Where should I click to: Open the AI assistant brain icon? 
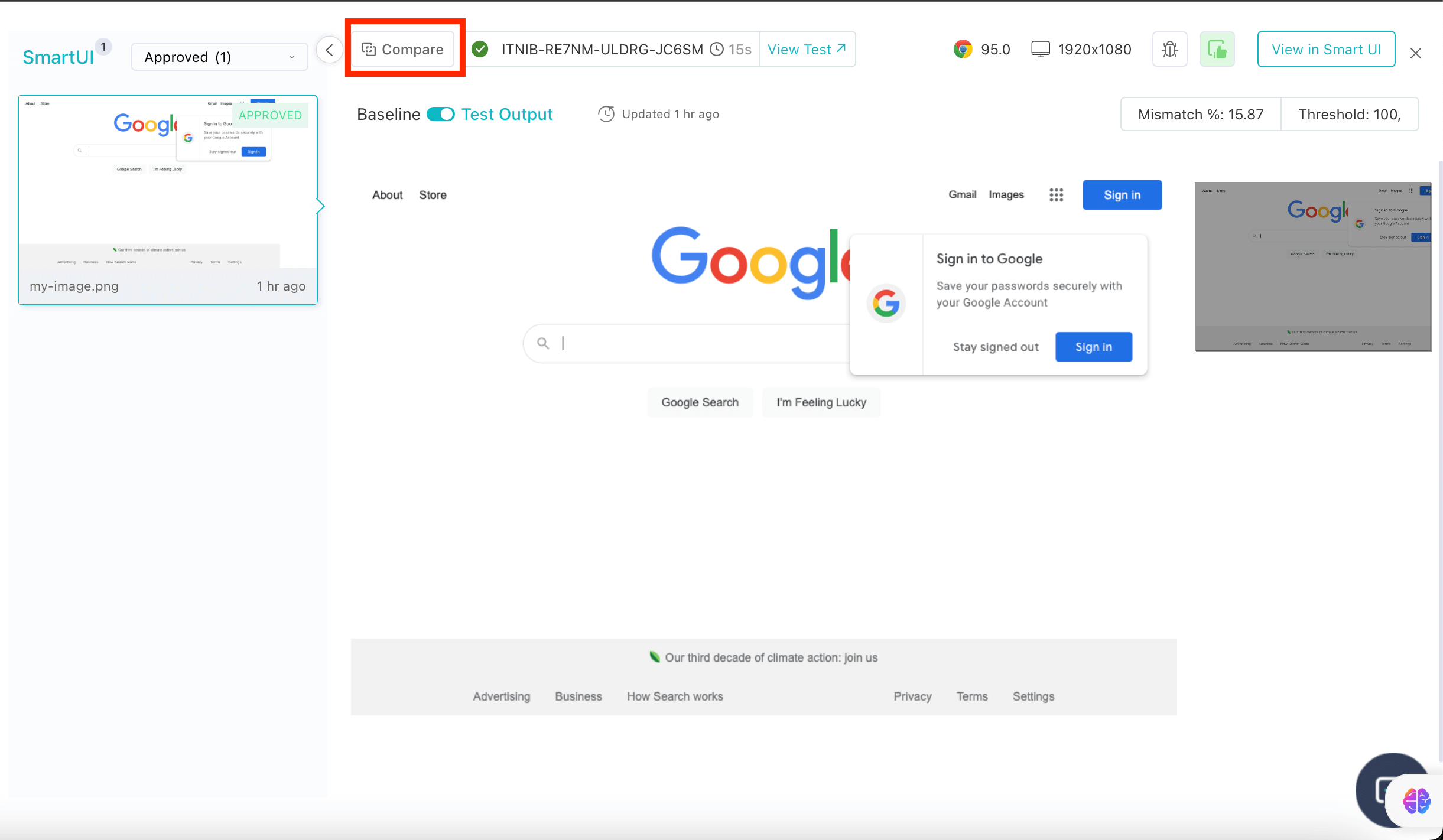tap(1416, 801)
